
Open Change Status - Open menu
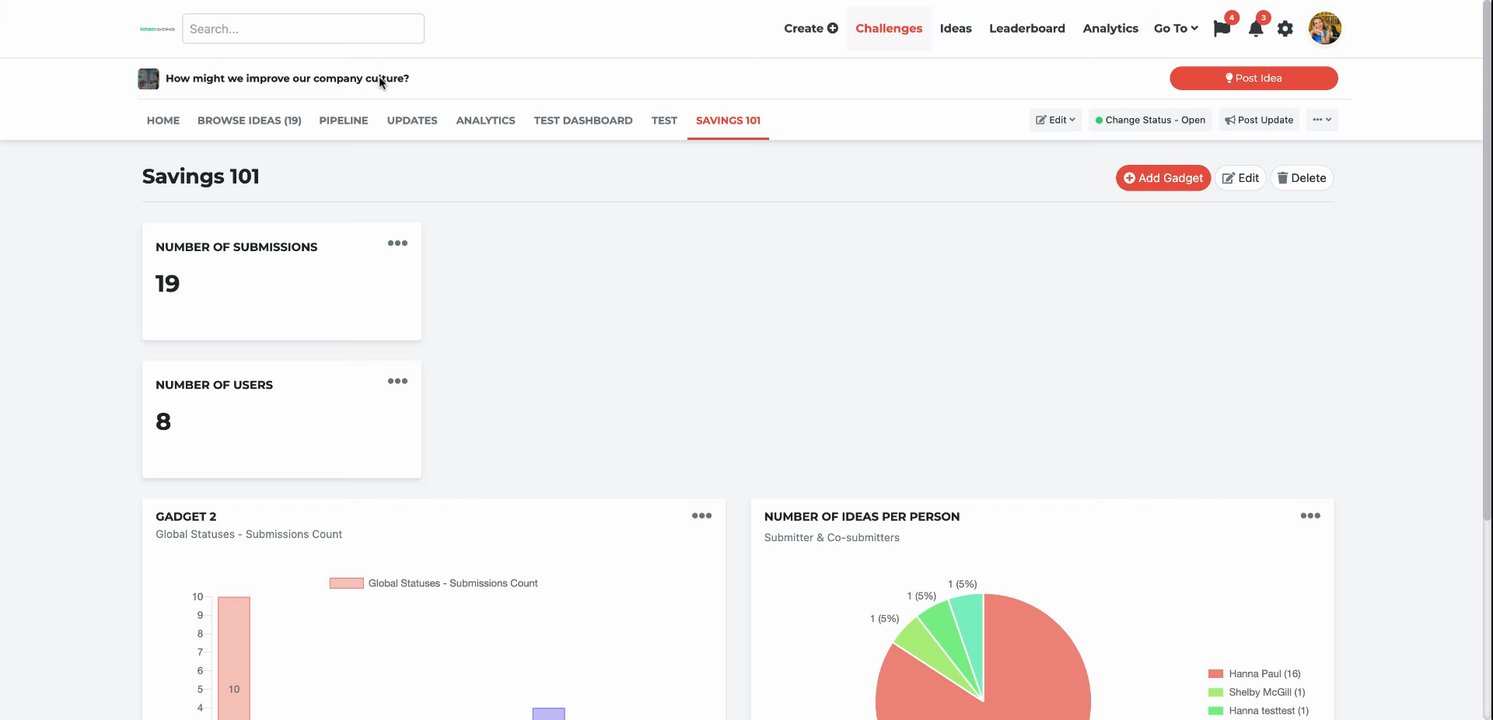click(1150, 120)
